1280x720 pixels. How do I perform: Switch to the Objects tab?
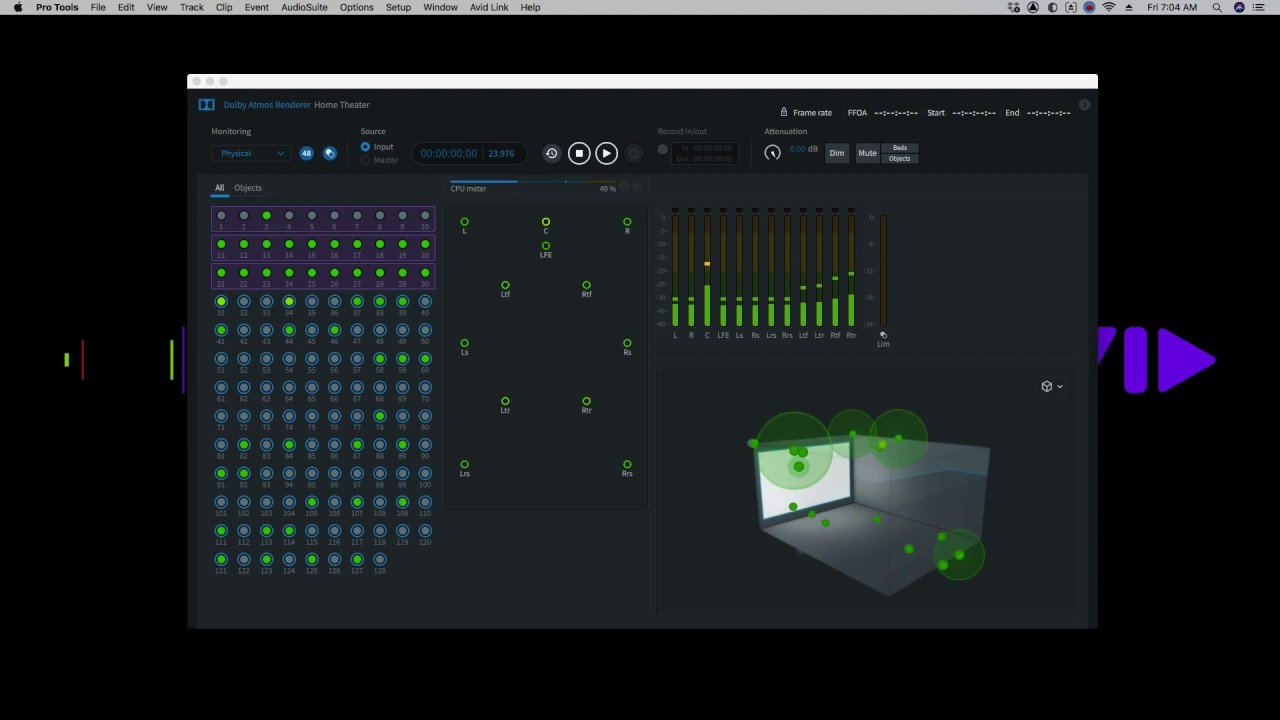248,188
